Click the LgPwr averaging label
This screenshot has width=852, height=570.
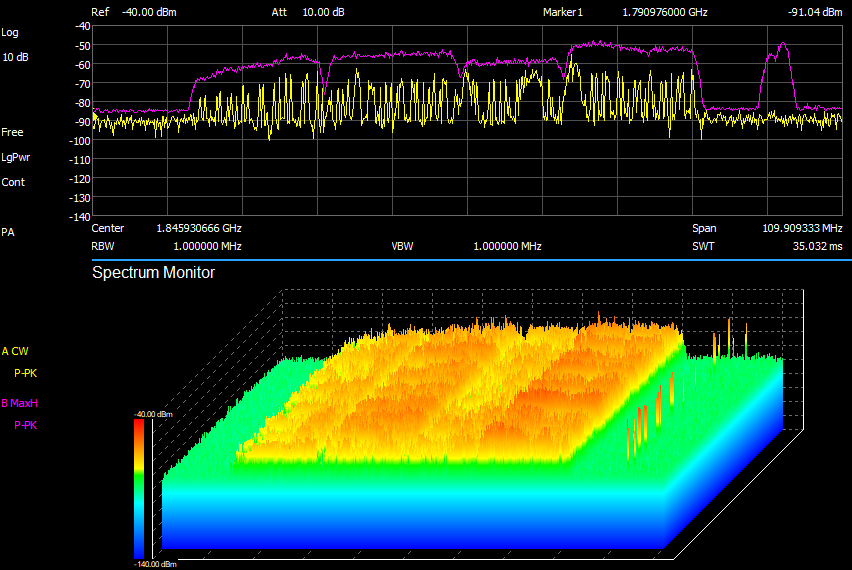pos(16,158)
